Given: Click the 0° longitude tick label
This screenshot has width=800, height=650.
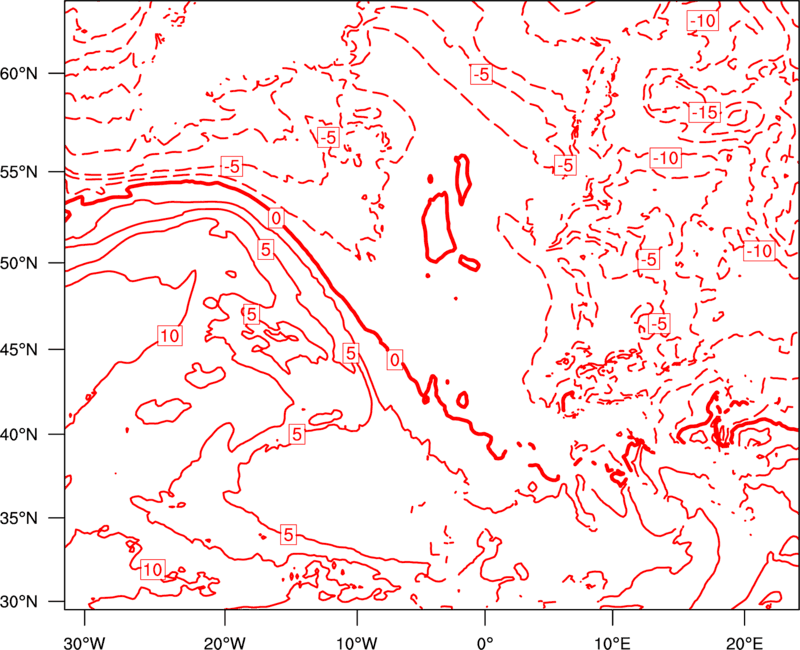Looking at the screenshot, I should 485,643.
